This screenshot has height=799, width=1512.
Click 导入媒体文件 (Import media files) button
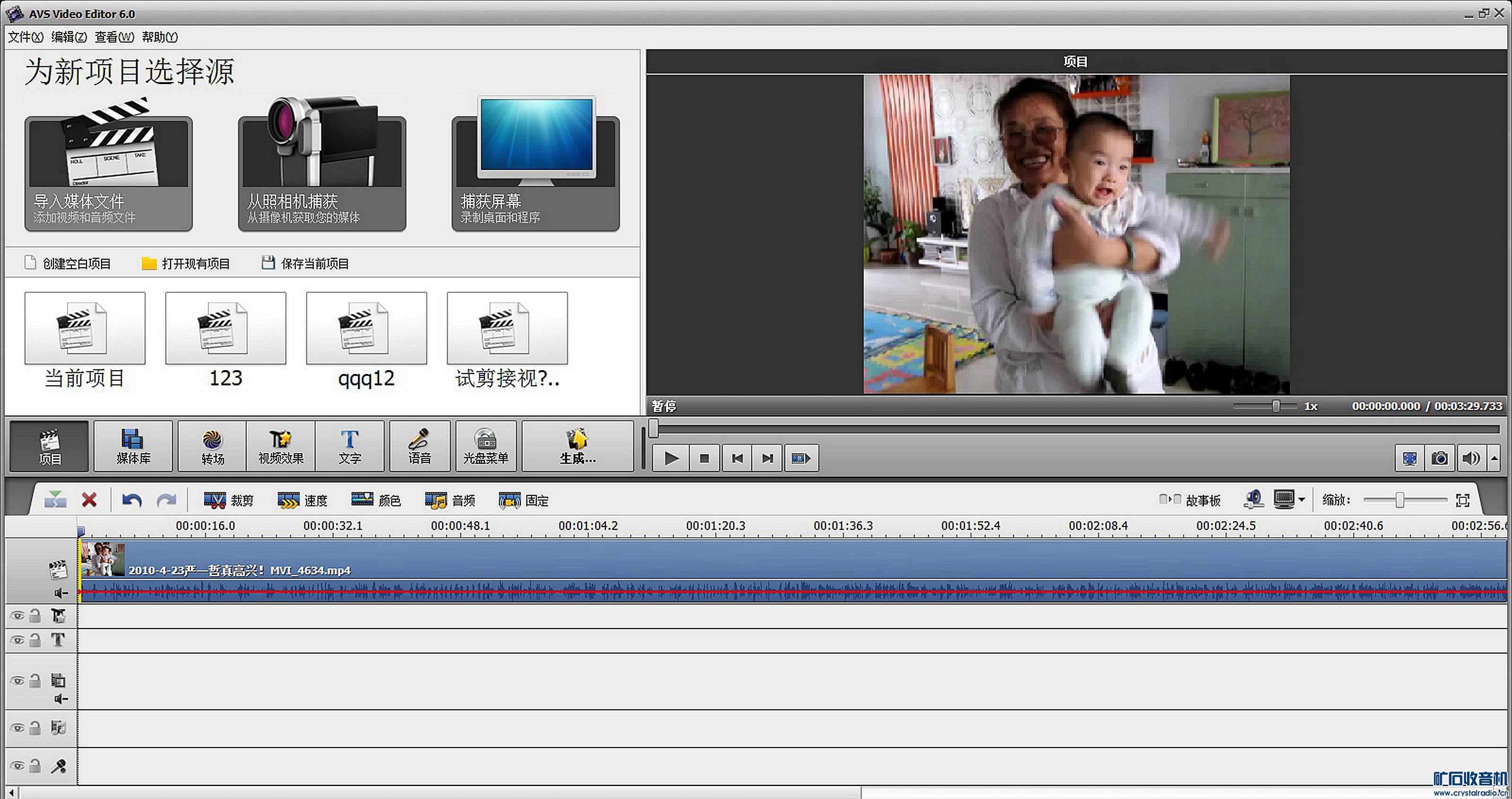click(x=109, y=173)
